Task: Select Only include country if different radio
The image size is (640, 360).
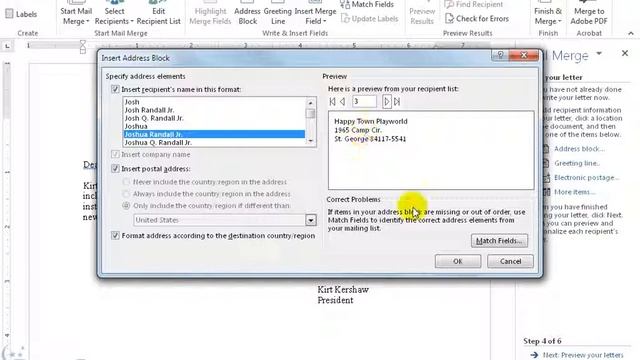Action: (x=126, y=206)
